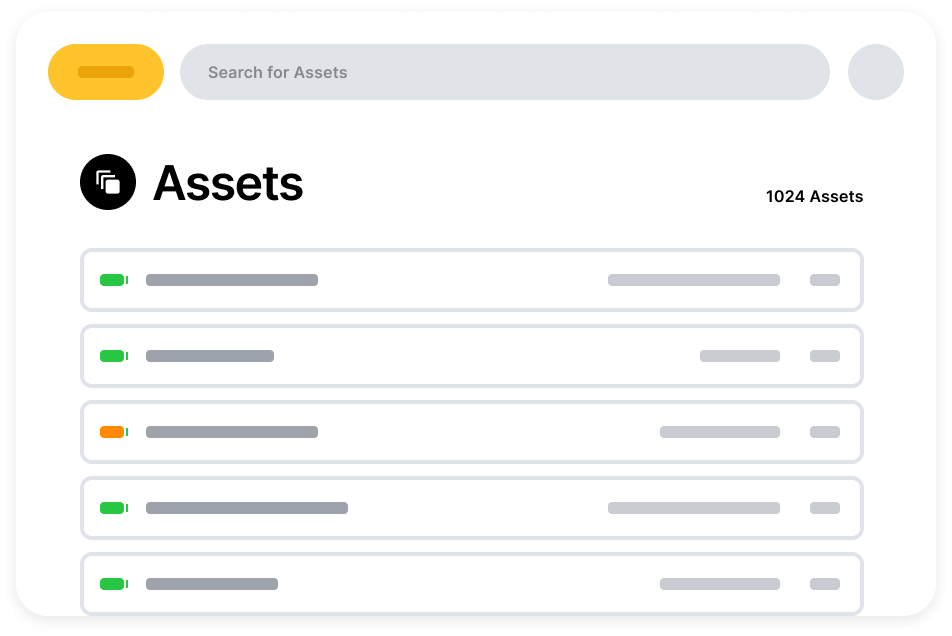Click the light gray detail bar in the first row

point(694,280)
